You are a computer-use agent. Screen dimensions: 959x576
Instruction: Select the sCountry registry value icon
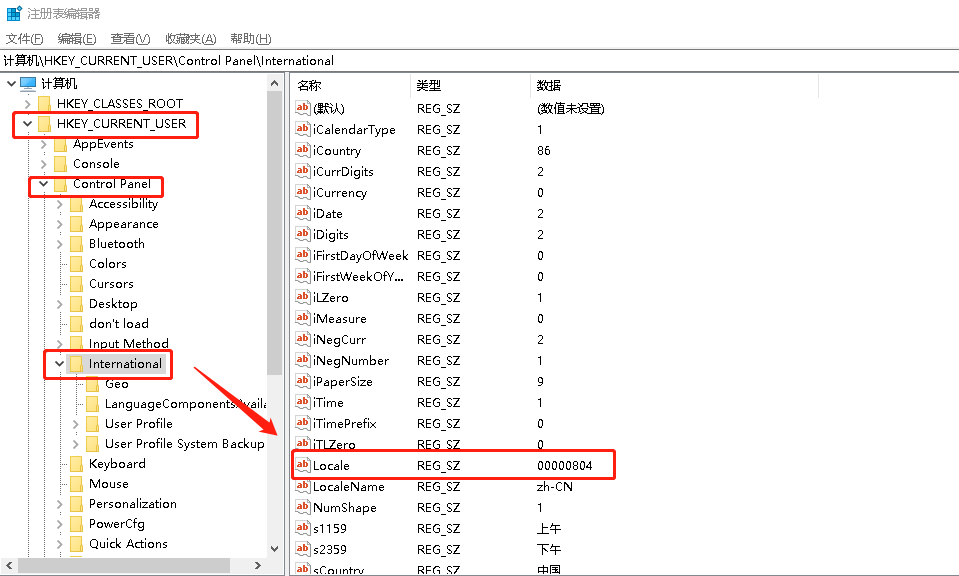click(303, 569)
